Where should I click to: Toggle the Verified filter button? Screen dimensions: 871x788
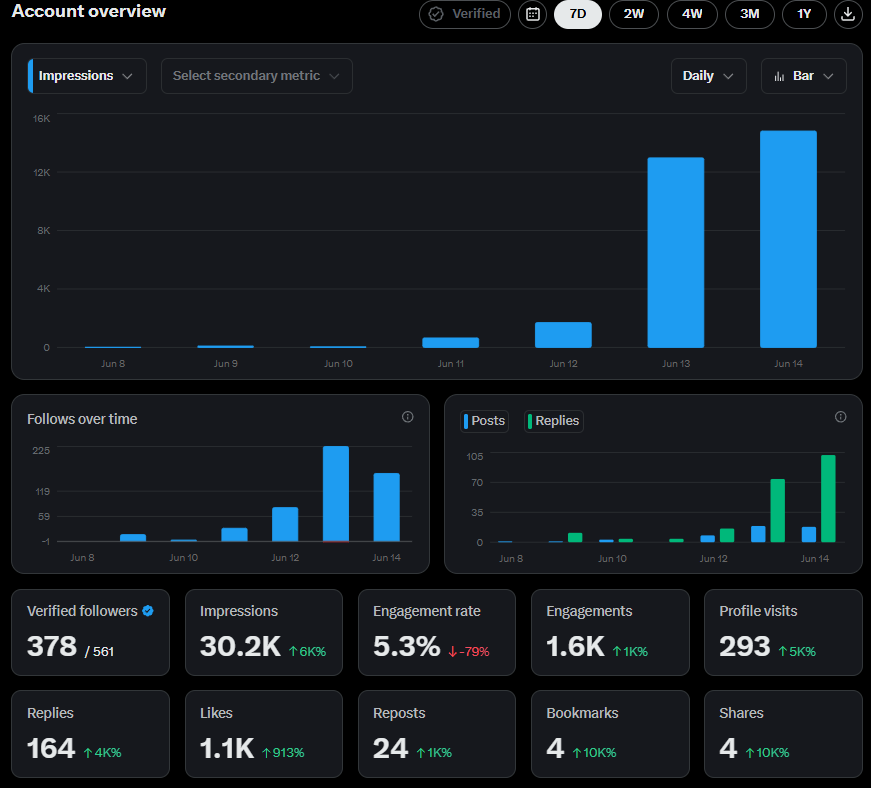[465, 14]
